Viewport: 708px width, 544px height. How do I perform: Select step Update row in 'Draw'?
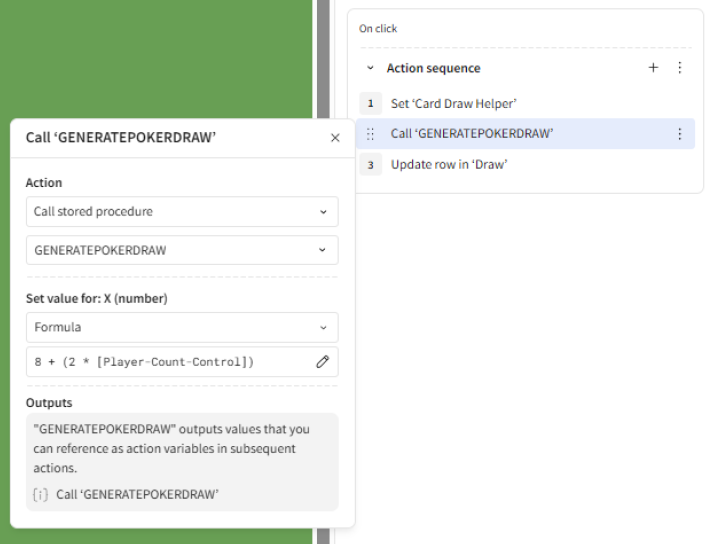click(448, 164)
